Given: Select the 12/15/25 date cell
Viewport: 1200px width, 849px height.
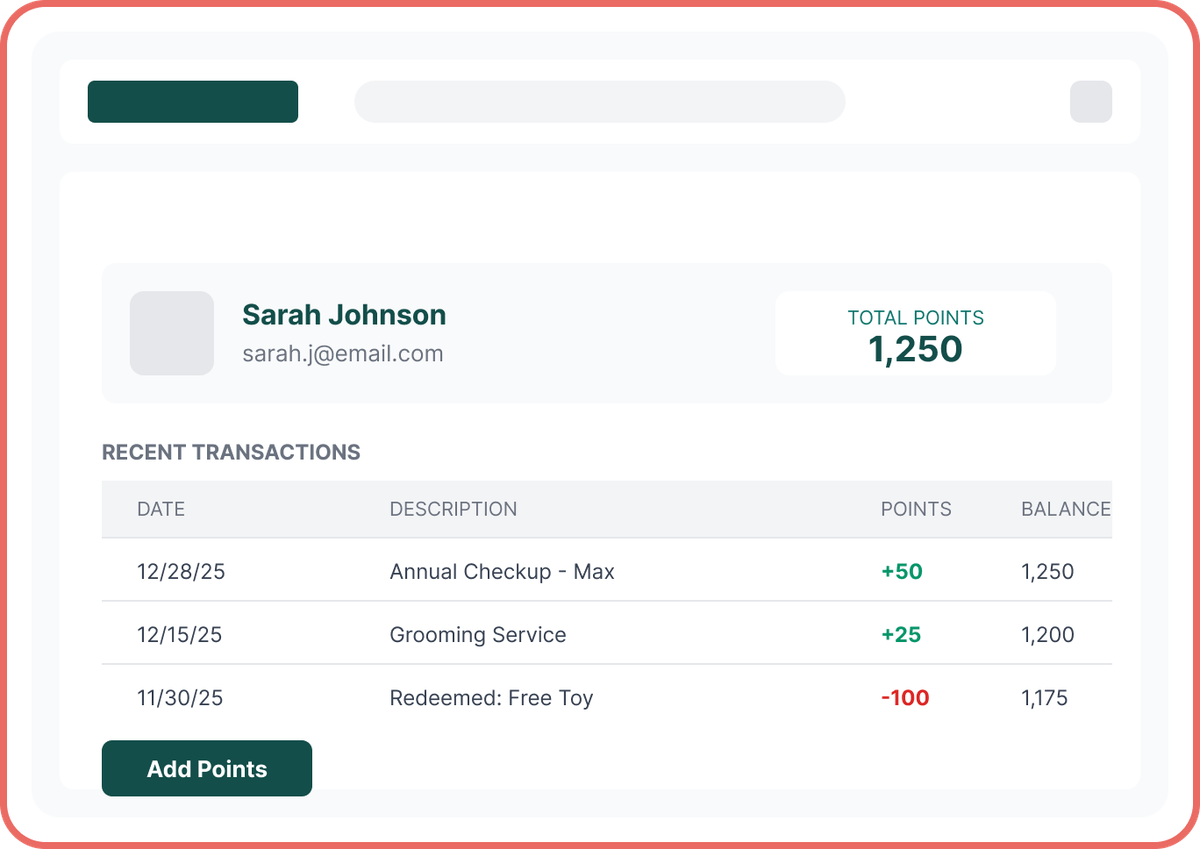Looking at the screenshot, I should pyautogui.click(x=180, y=635).
